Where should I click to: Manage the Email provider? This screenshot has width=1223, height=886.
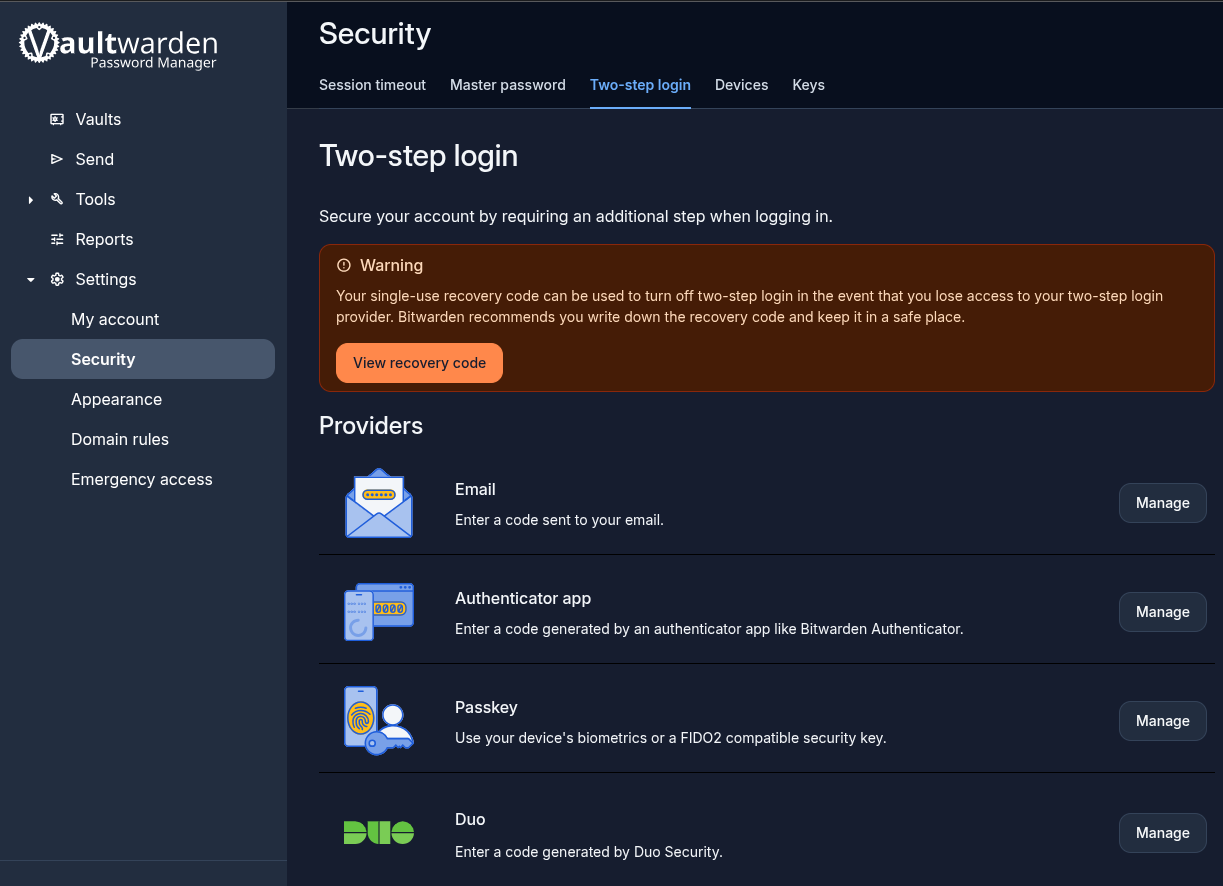coord(1162,503)
